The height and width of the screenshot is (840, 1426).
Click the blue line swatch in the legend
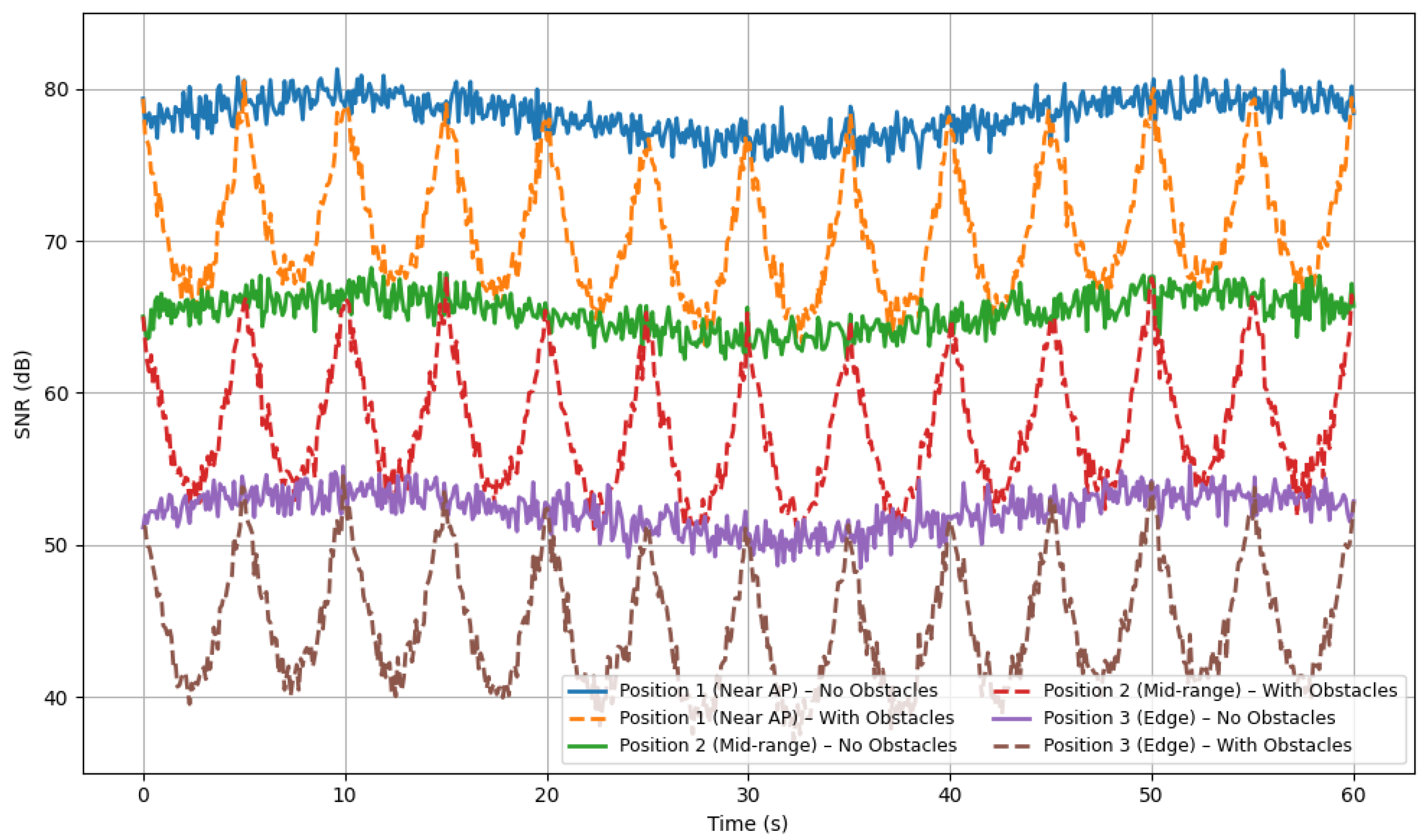pos(587,691)
